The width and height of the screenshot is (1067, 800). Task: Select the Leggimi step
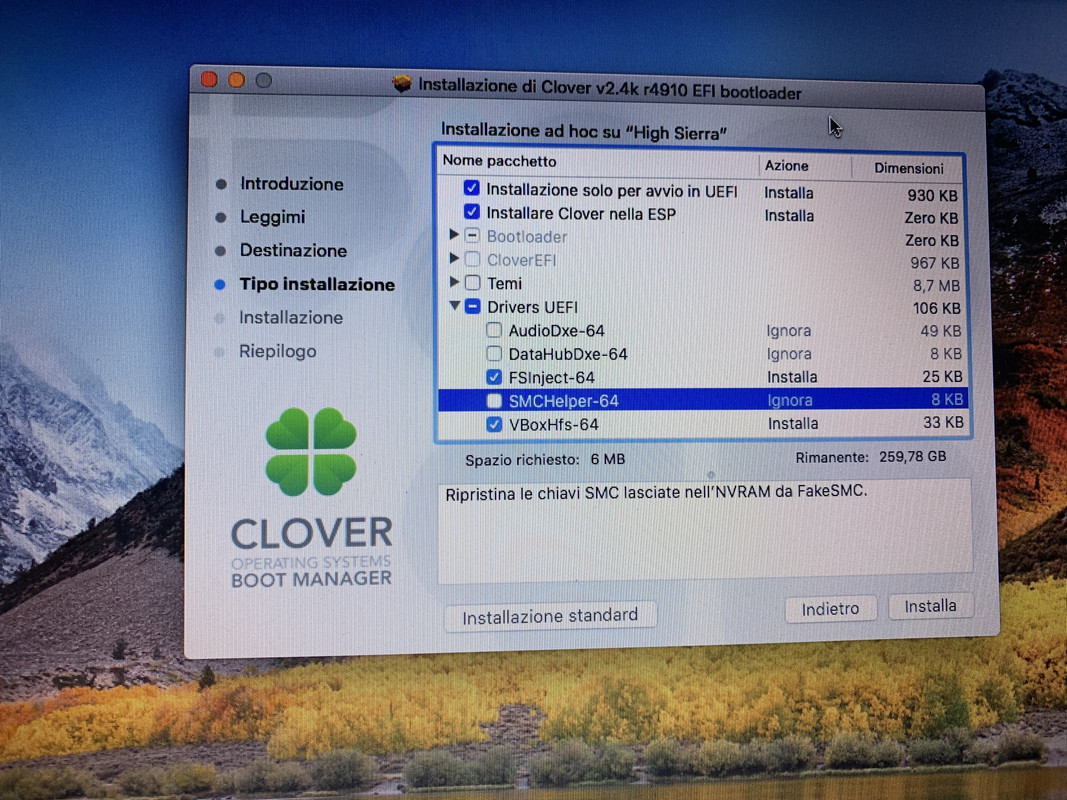[x=272, y=217]
